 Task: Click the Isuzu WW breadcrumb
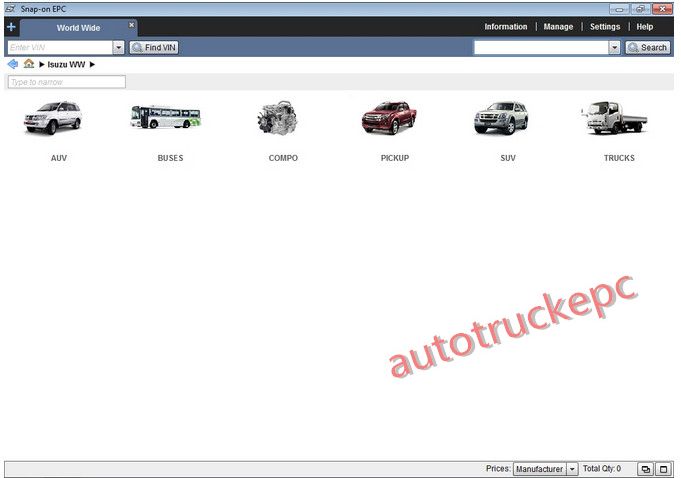point(66,64)
